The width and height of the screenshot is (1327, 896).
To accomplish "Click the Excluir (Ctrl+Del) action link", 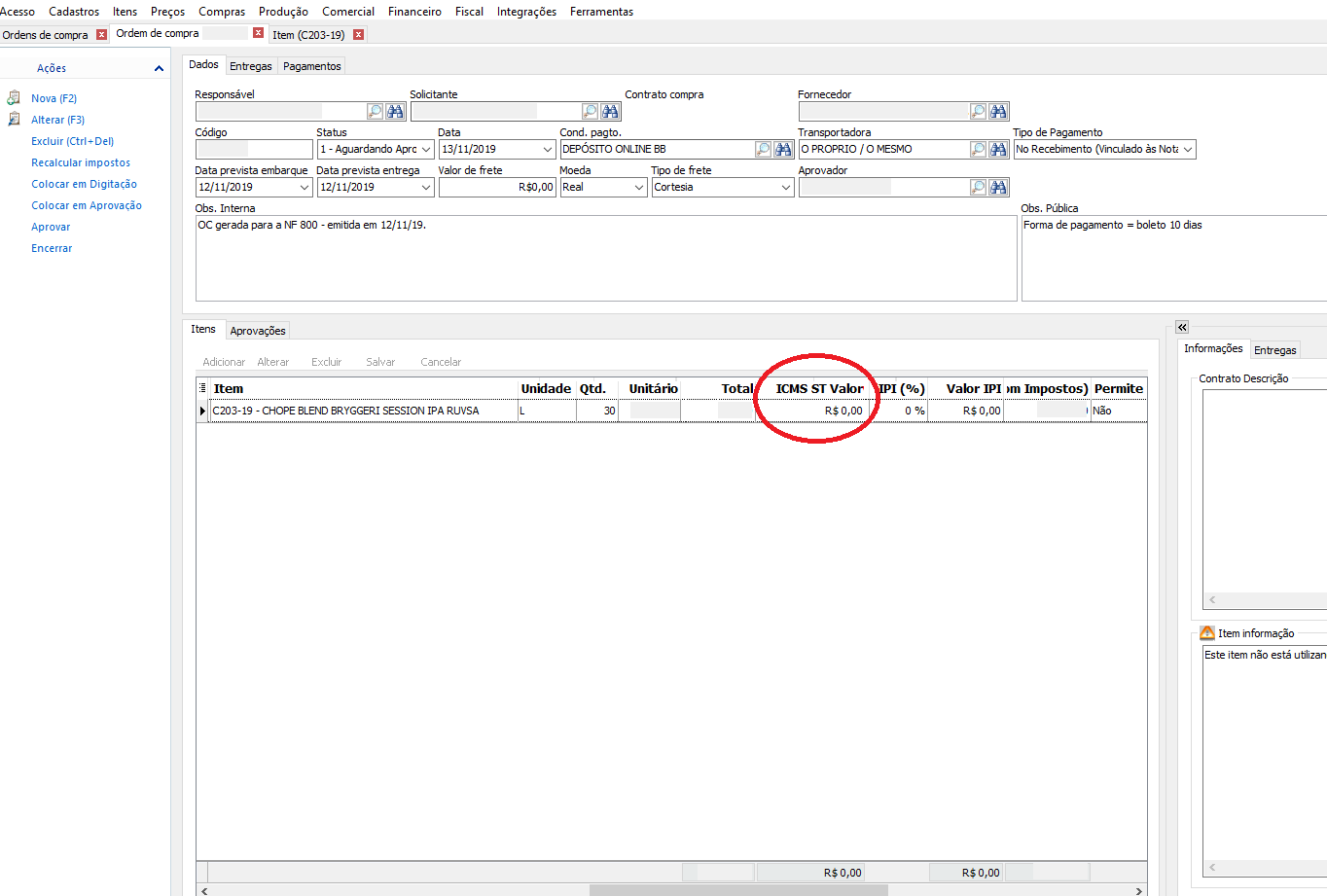I will [x=72, y=141].
